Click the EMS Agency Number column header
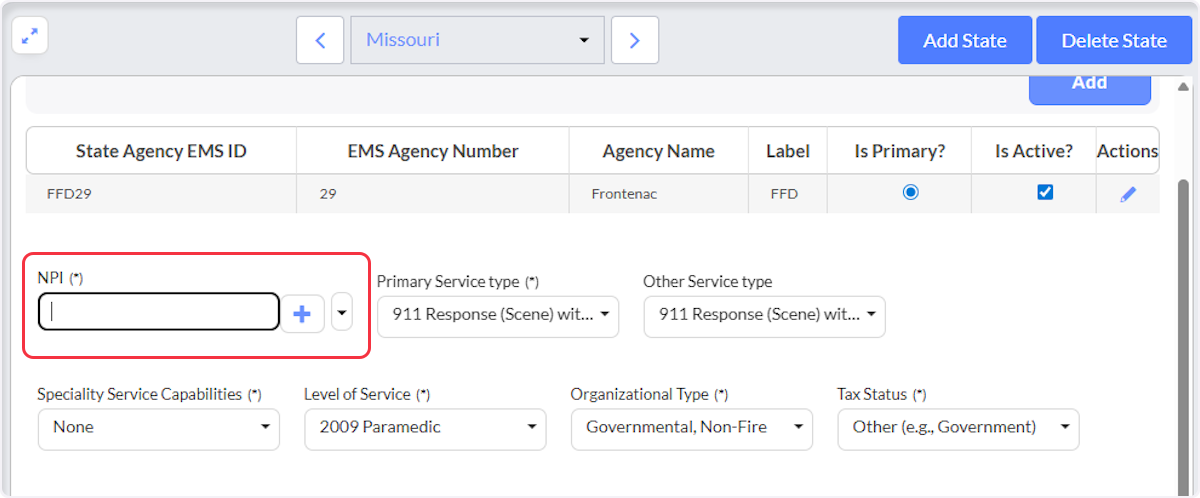The image size is (1200, 498). click(433, 151)
